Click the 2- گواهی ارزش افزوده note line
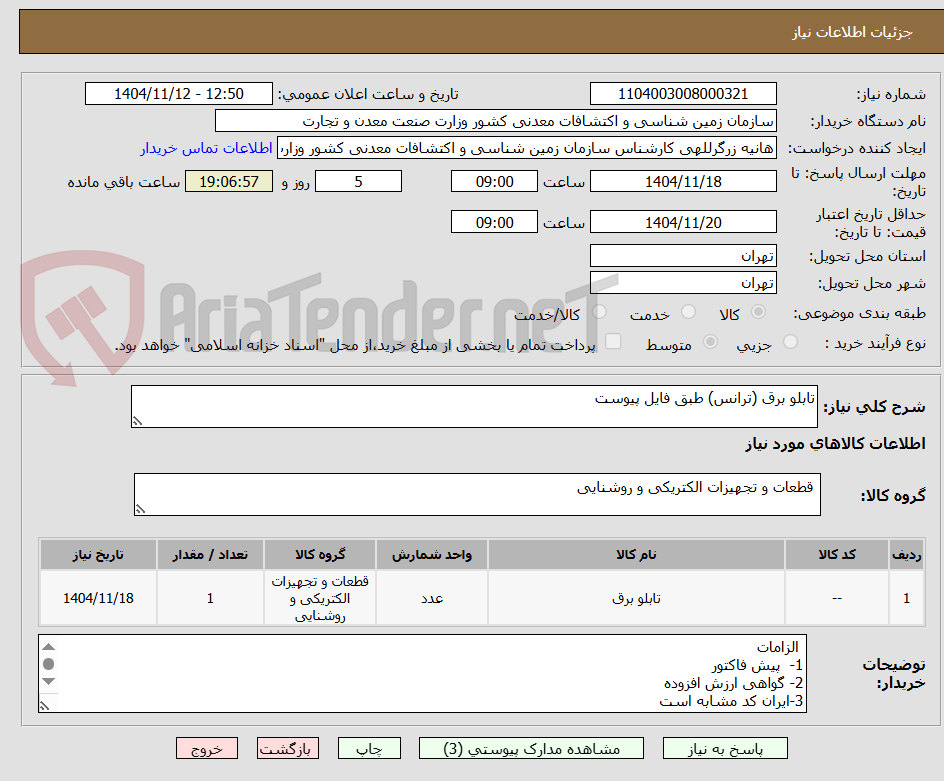This screenshot has width=944, height=781. 733,683
